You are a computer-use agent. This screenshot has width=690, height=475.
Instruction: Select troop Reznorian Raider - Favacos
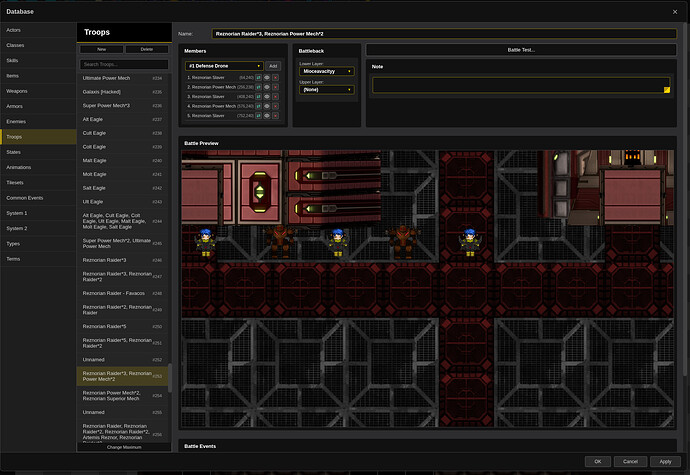122,293
